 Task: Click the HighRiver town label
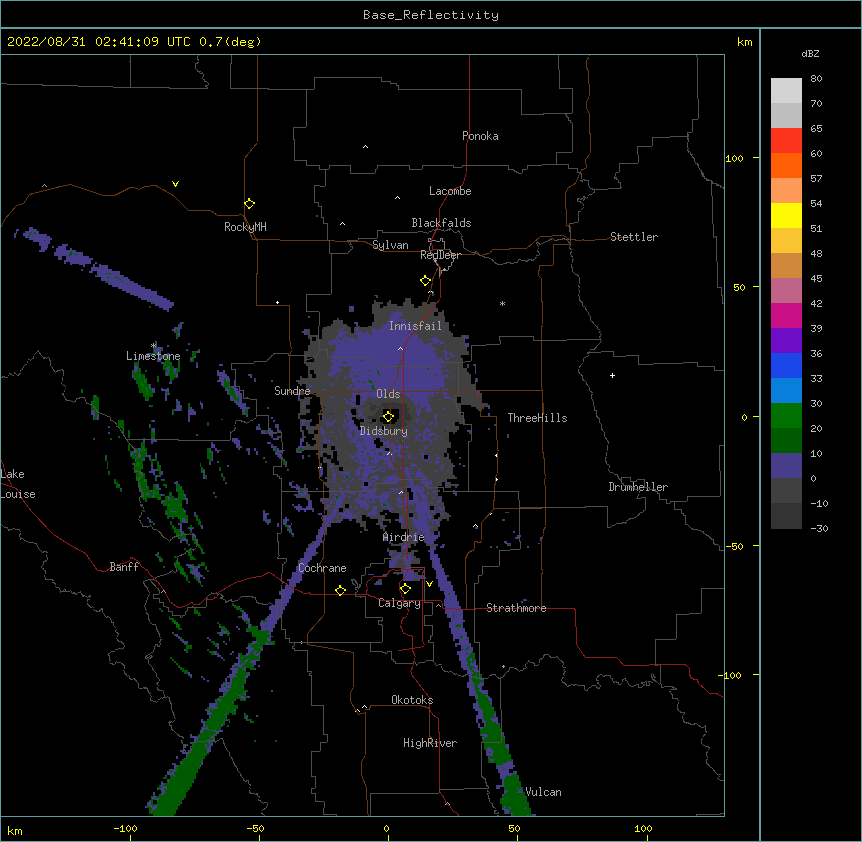coord(430,743)
